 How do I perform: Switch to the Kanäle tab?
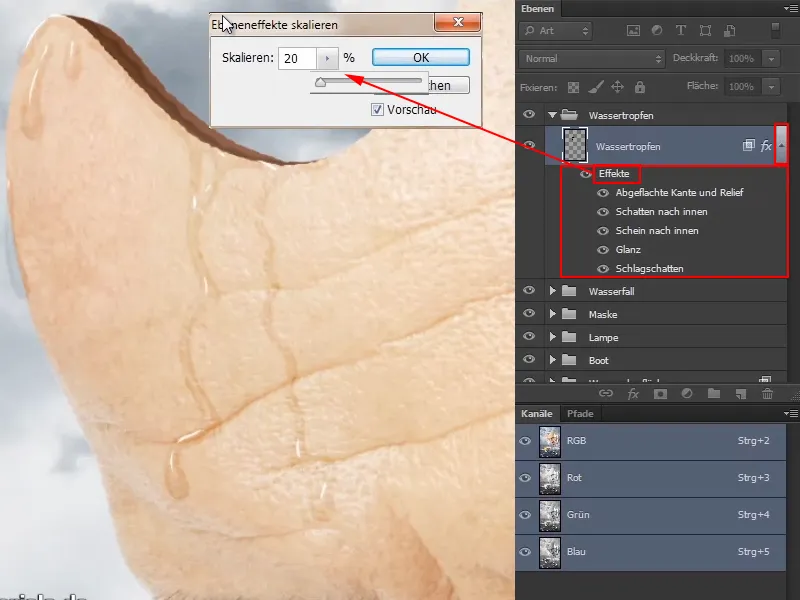pos(537,413)
